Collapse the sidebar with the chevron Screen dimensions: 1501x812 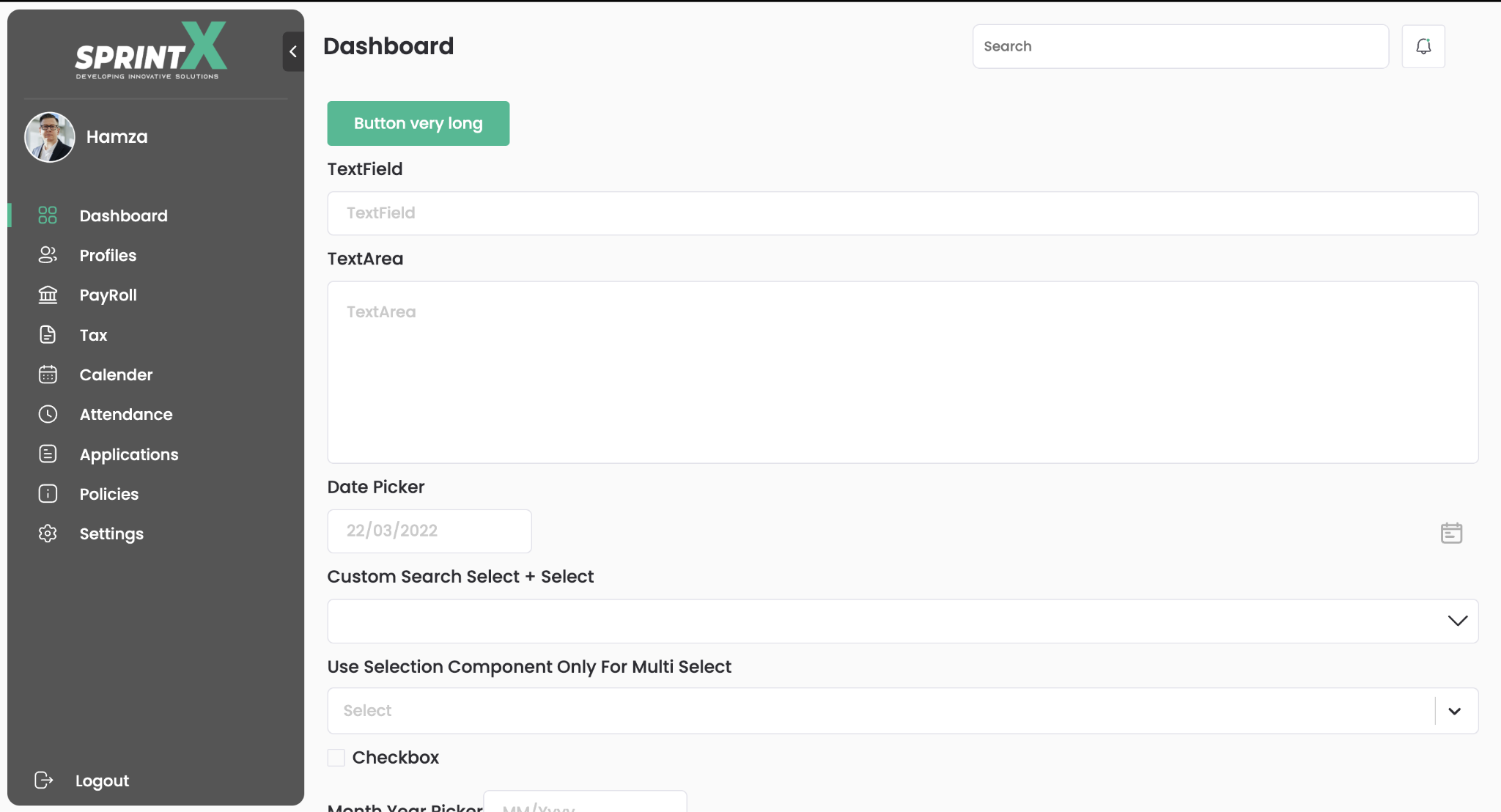click(x=293, y=51)
